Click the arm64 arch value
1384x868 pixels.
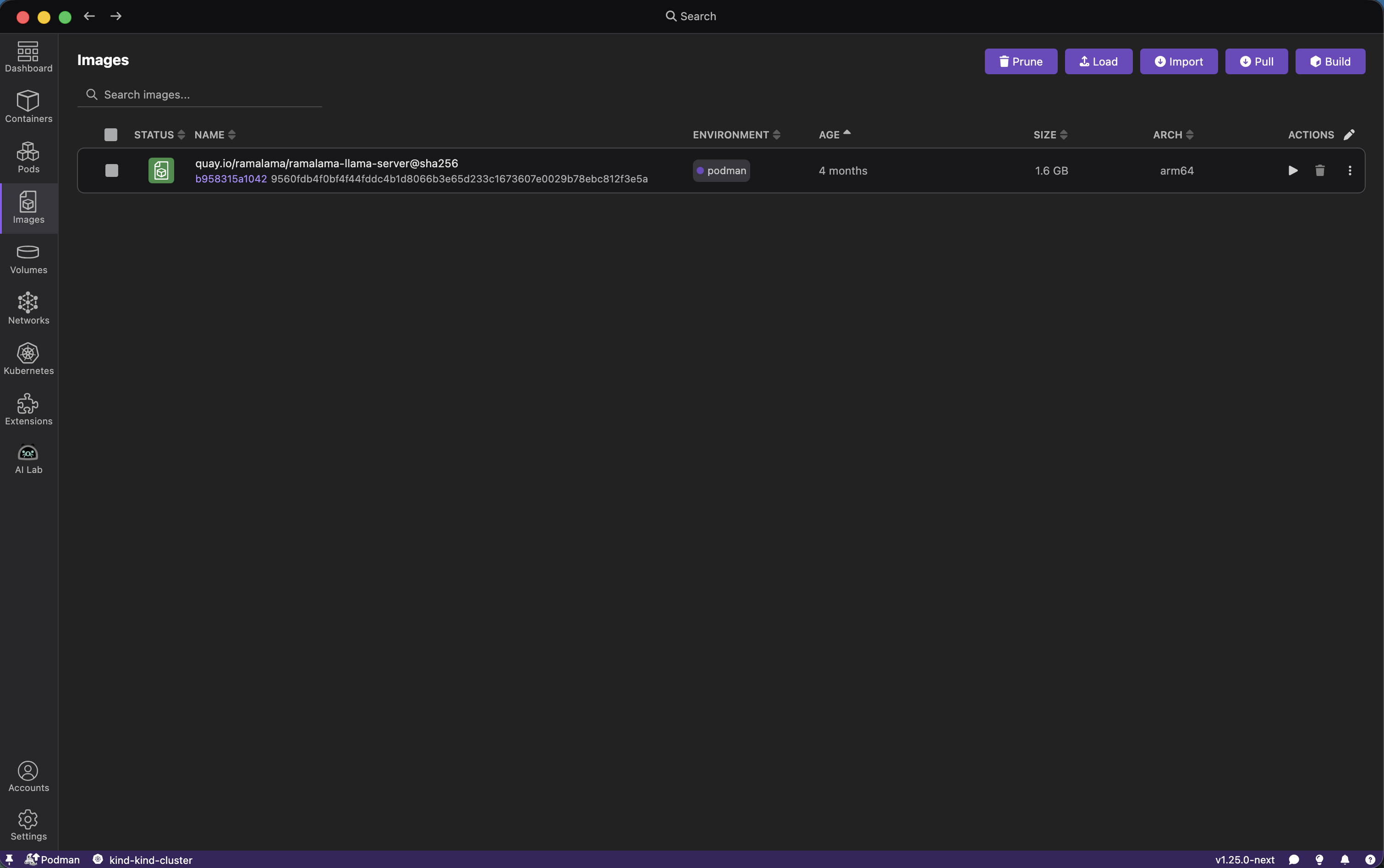pyautogui.click(x=1177, y=170)
